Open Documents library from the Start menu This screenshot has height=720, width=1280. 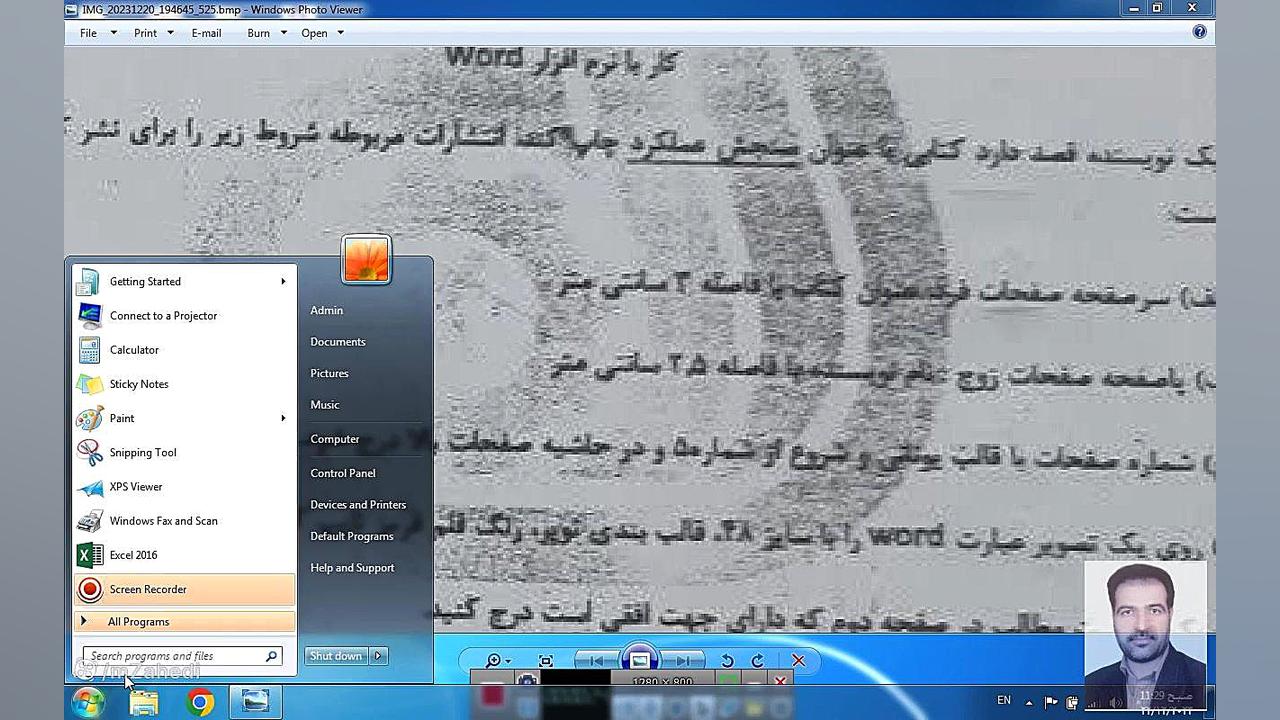(x=338, y=342)
